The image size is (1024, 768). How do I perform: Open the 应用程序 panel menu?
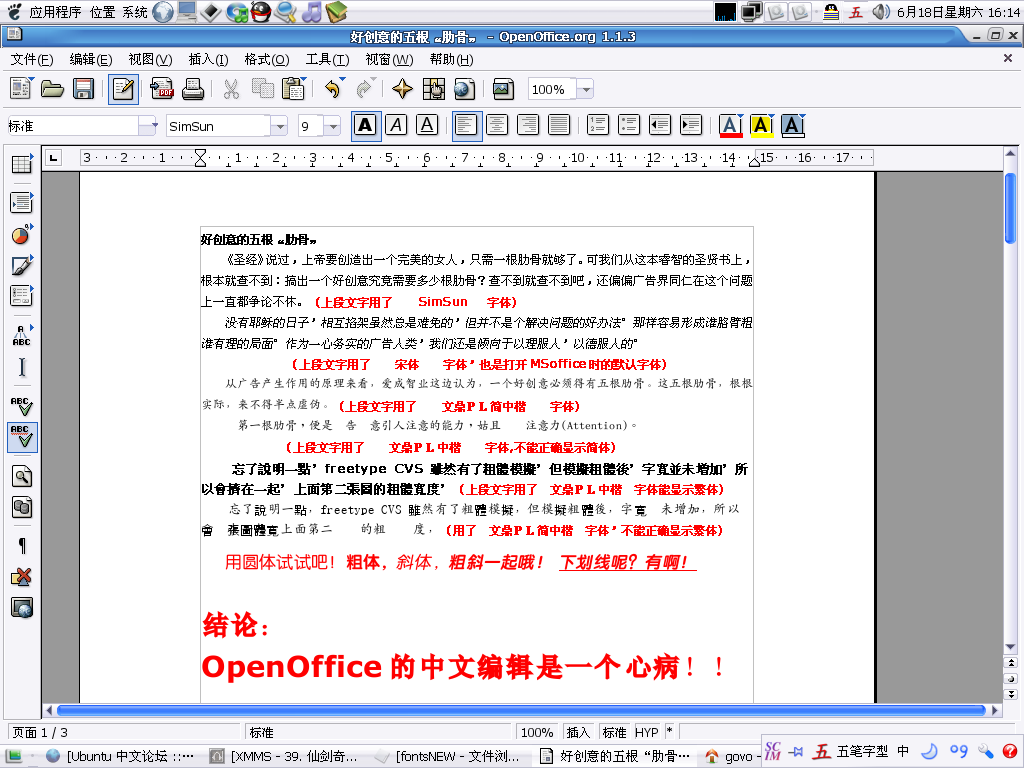pos(55,12)
